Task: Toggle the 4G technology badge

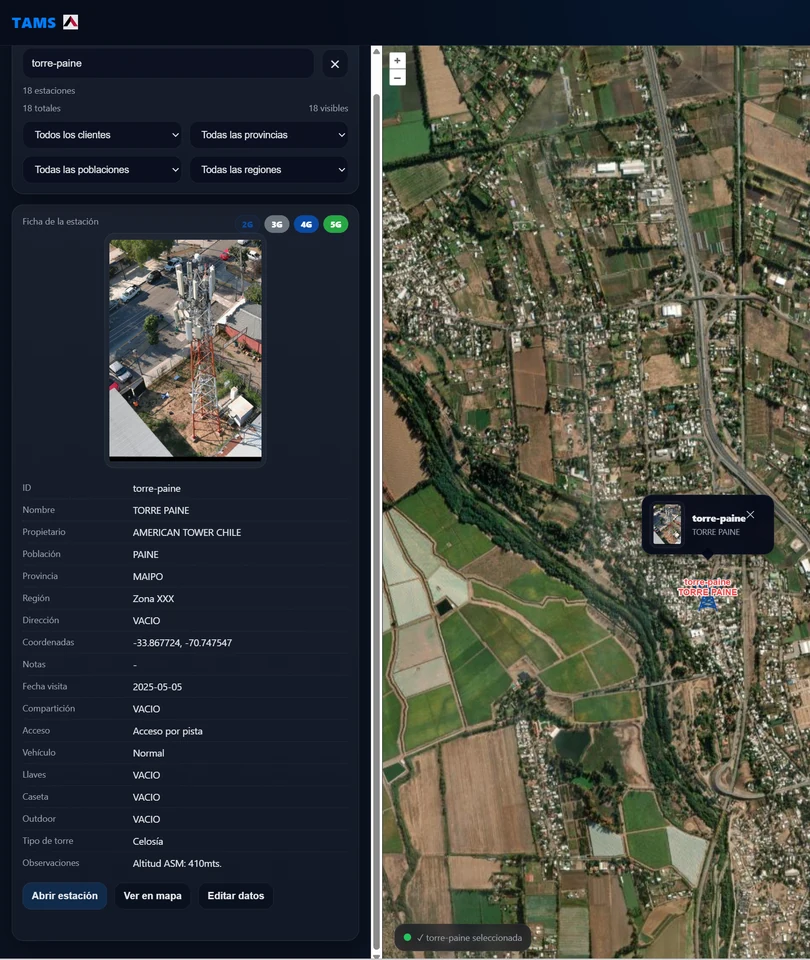Action: click(306, 224)
